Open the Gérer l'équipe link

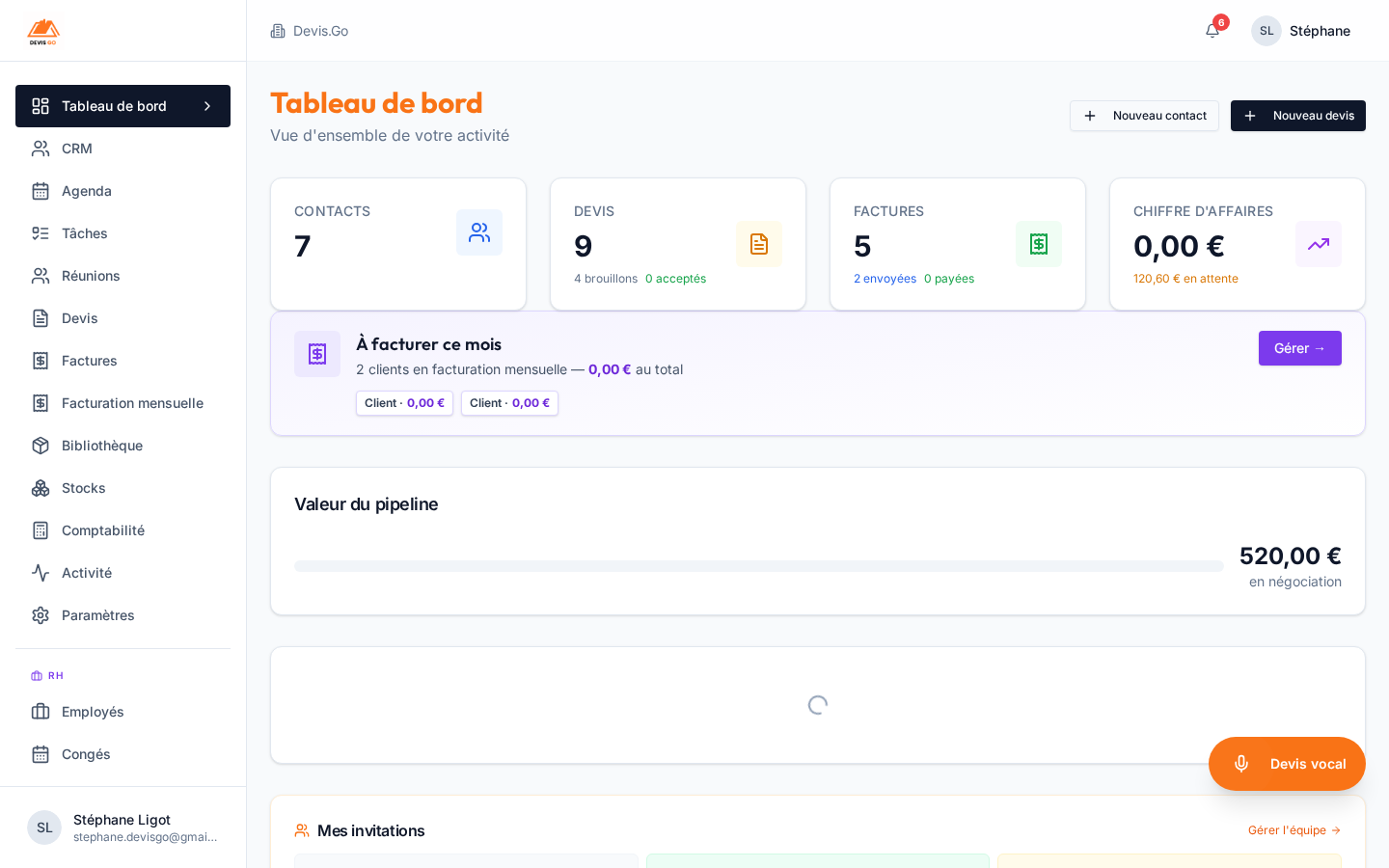(x=1294, y=830)
